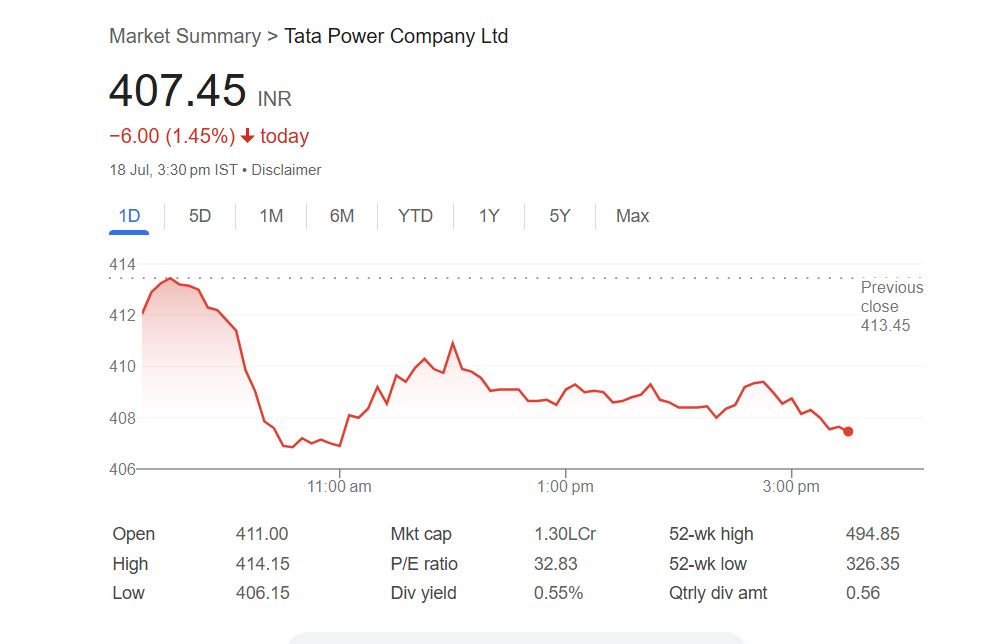Click the 52-wk high value 494.85

click(x=872, y=534)
